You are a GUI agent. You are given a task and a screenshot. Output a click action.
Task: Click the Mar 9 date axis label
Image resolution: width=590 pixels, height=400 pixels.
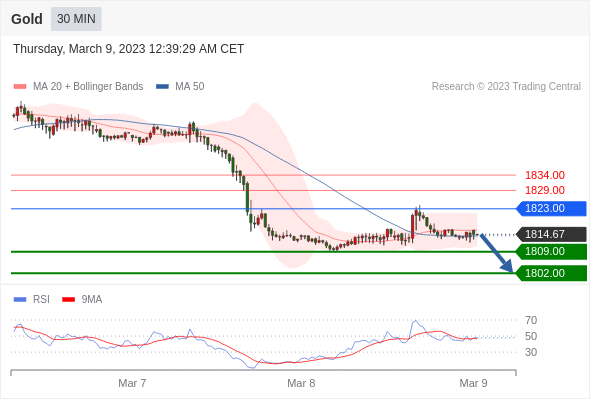473,383
